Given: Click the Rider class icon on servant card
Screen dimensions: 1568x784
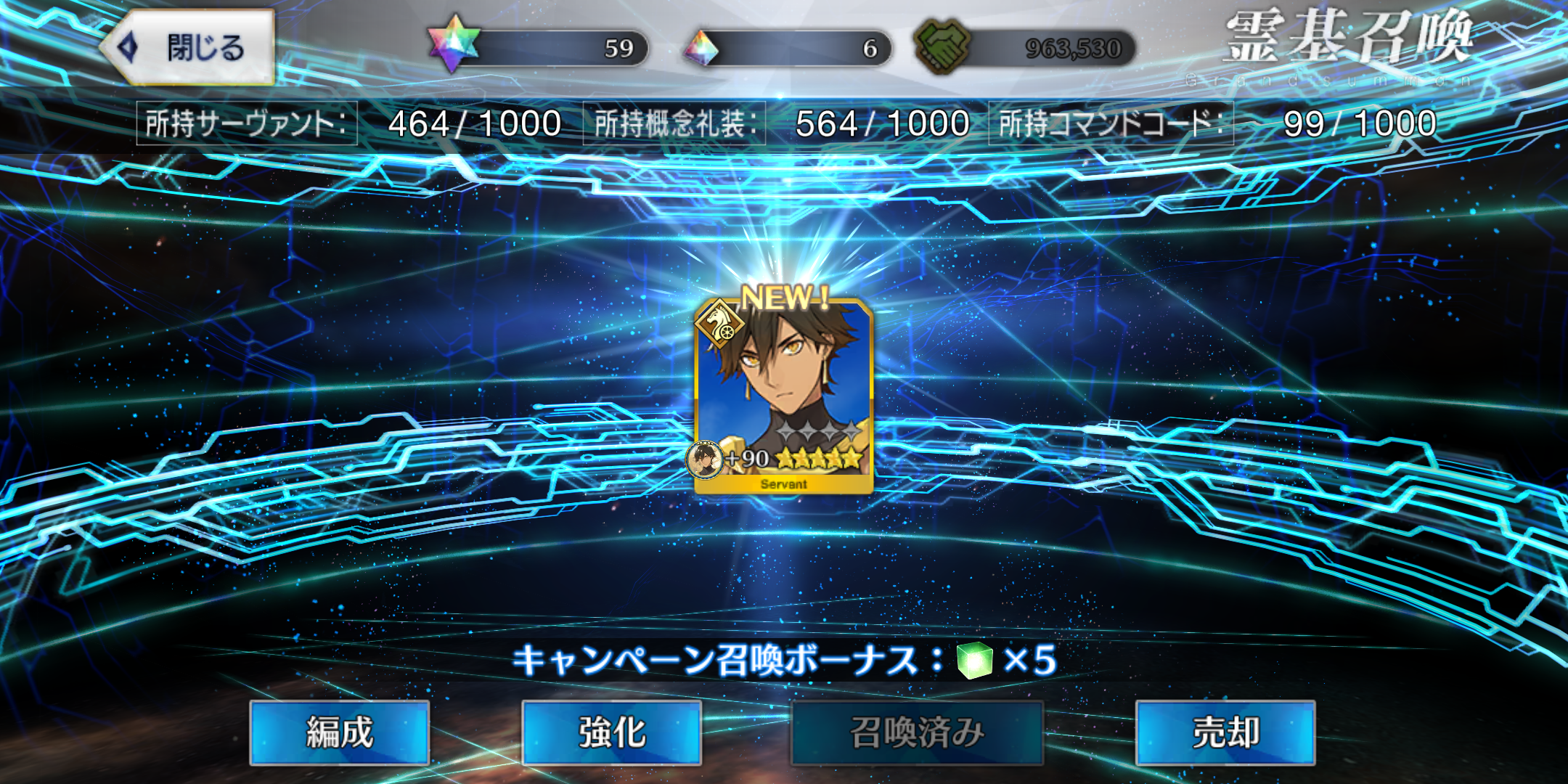Looking at the screenshot, I should [x=720, y=324].
